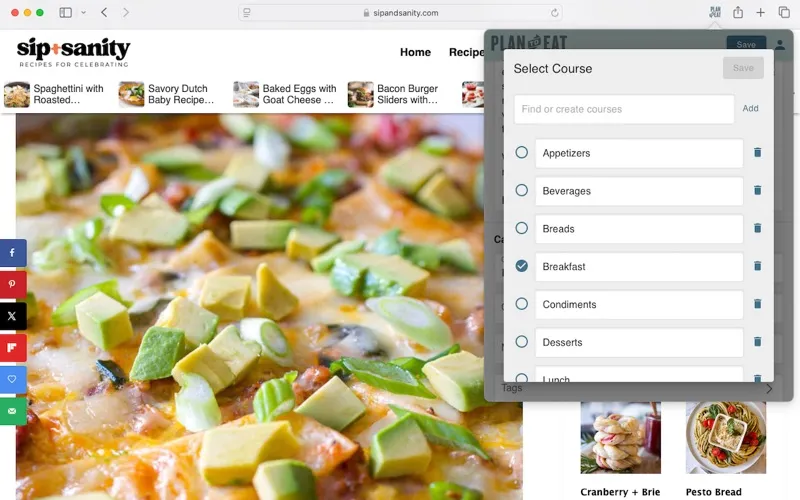Open the Pesto Bread thumbnail
800x500 pixels.
pyautogui.click(x=726, y=438)
